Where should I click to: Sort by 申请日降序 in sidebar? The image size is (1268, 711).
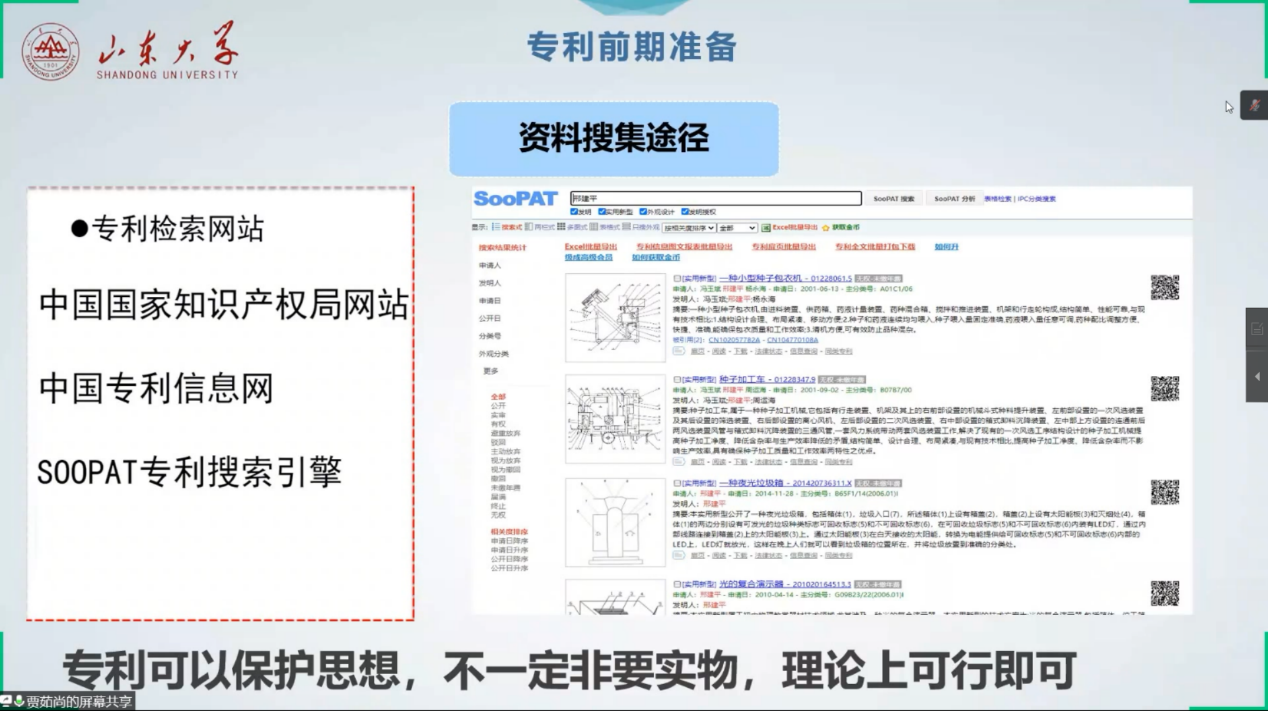[509, 541]
